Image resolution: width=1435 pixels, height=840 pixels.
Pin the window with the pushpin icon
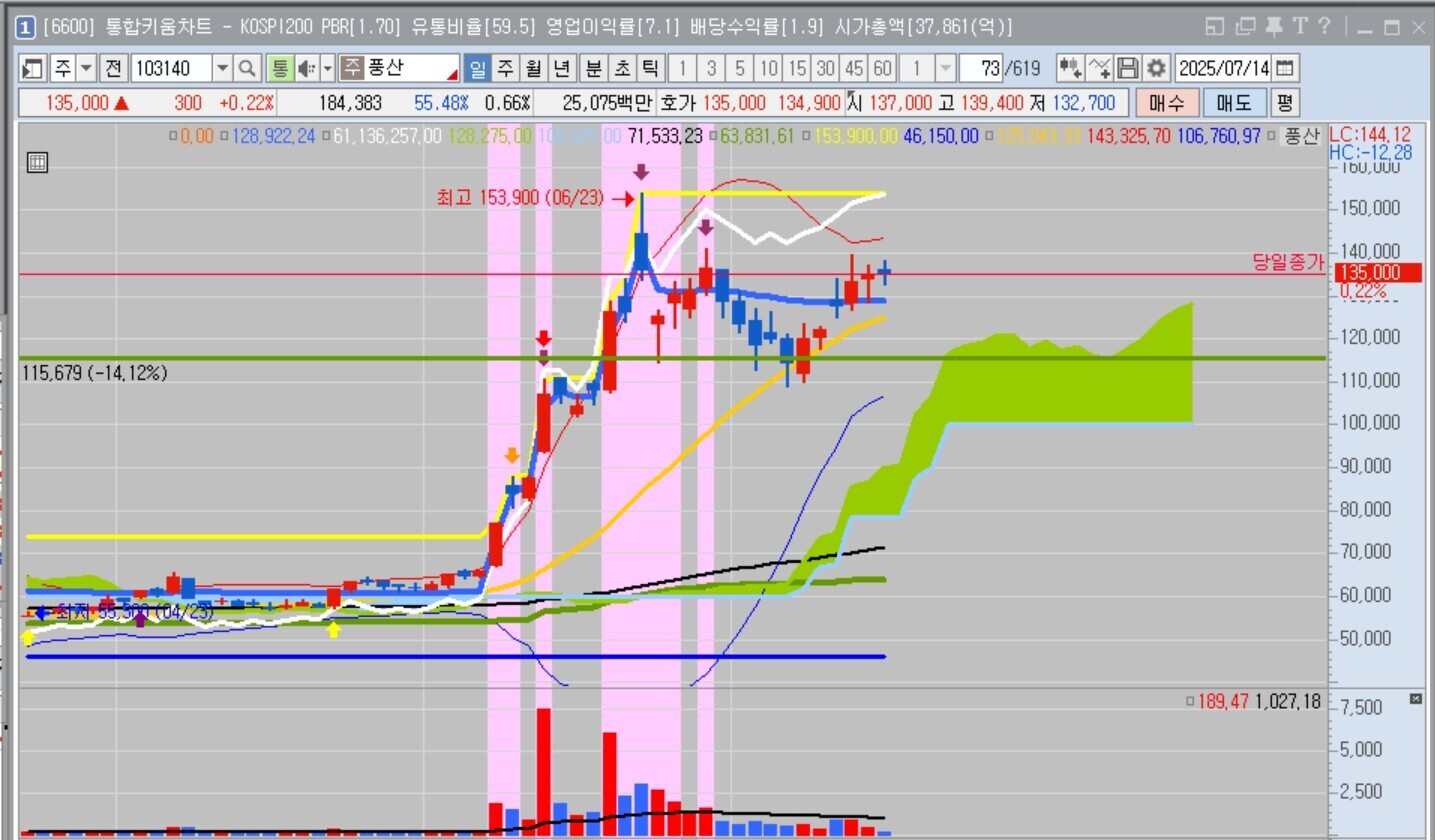click(1274, 27)
